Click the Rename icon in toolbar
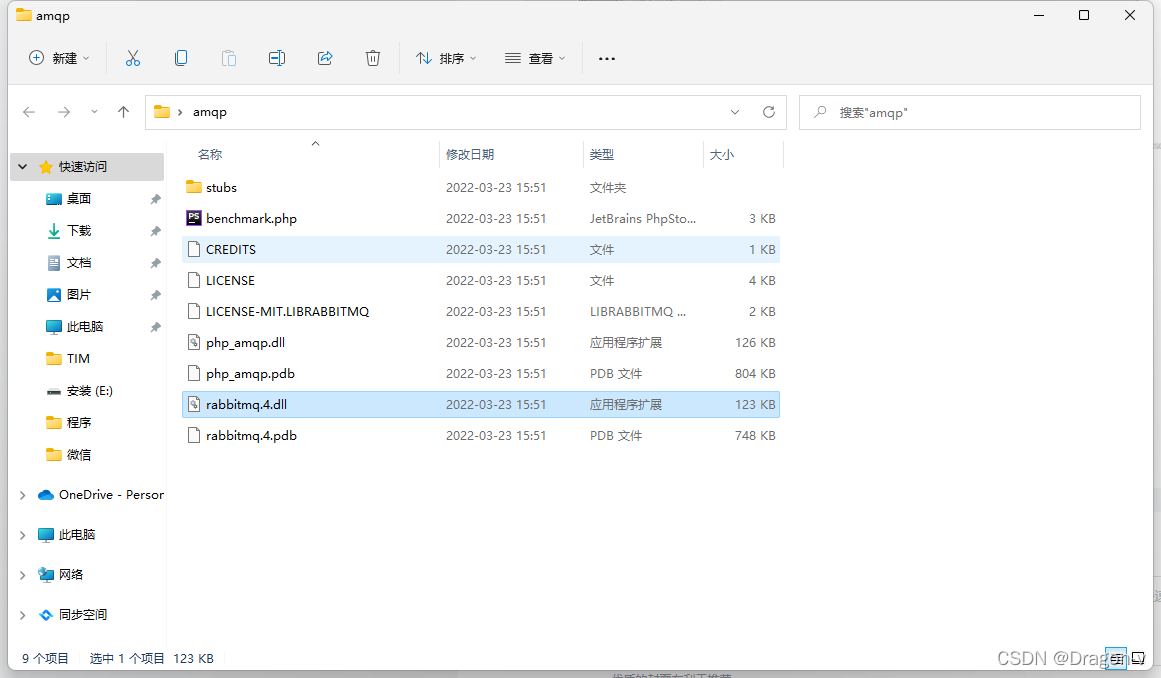 click(x=277, y=58)
